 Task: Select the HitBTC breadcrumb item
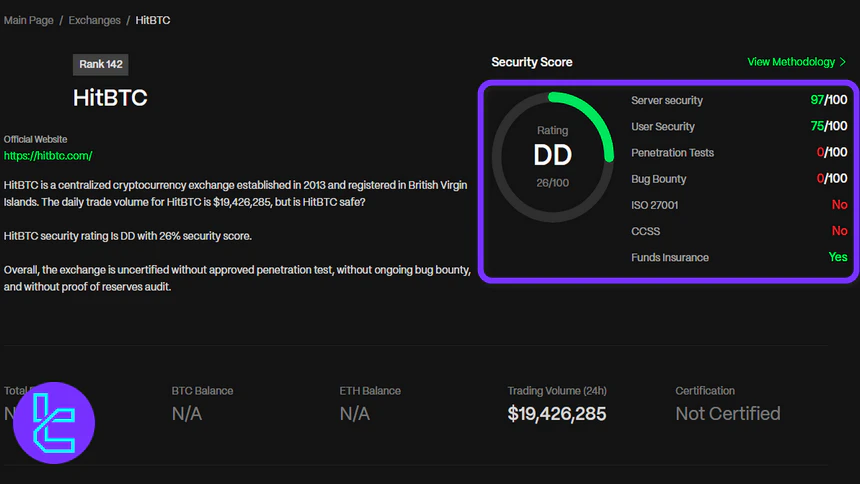click(x=152, y=20)
